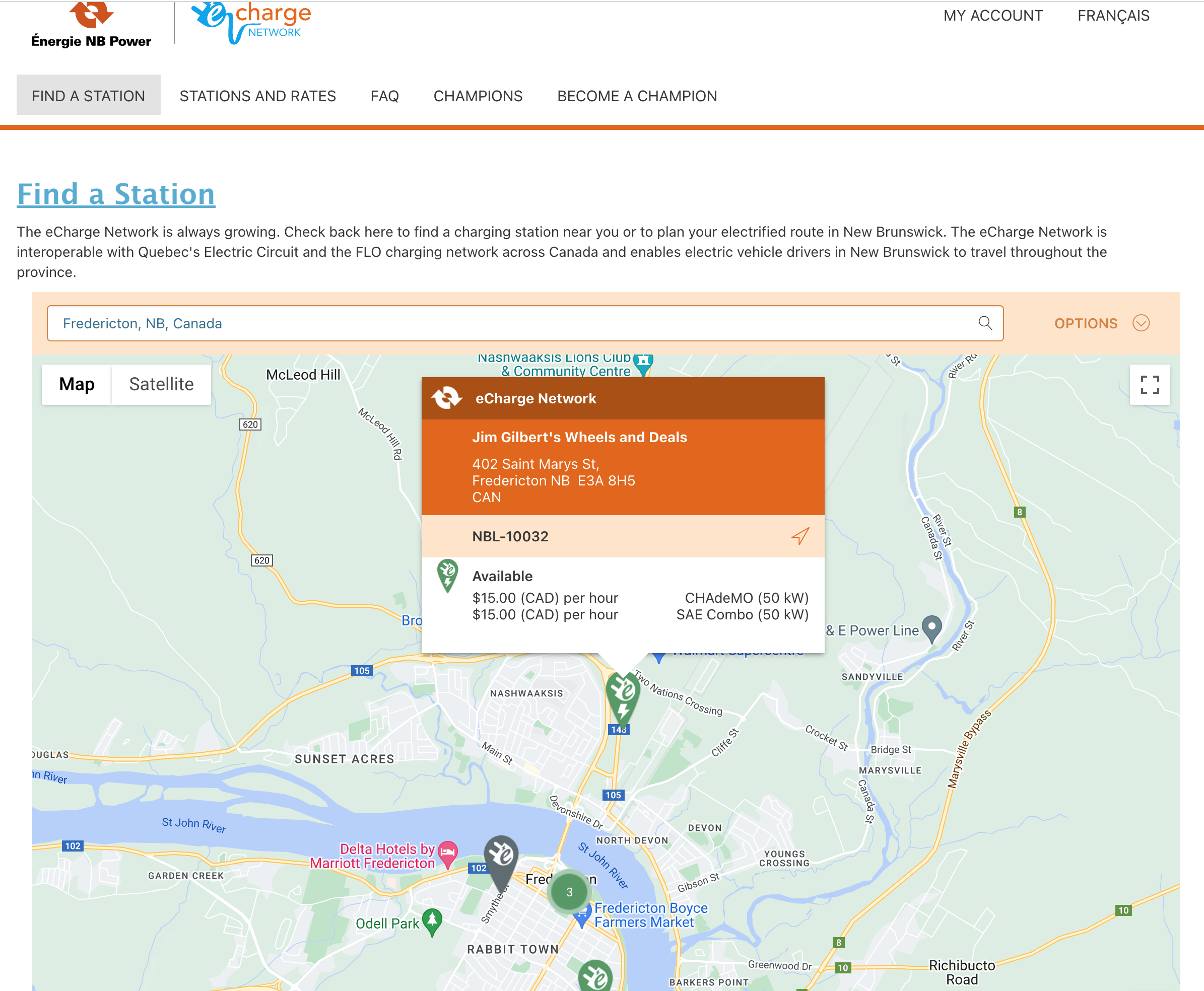Click the green charger pin near Rabbit Town
Viewport: 1204px width, 991px height.
[x=595, y=976]
